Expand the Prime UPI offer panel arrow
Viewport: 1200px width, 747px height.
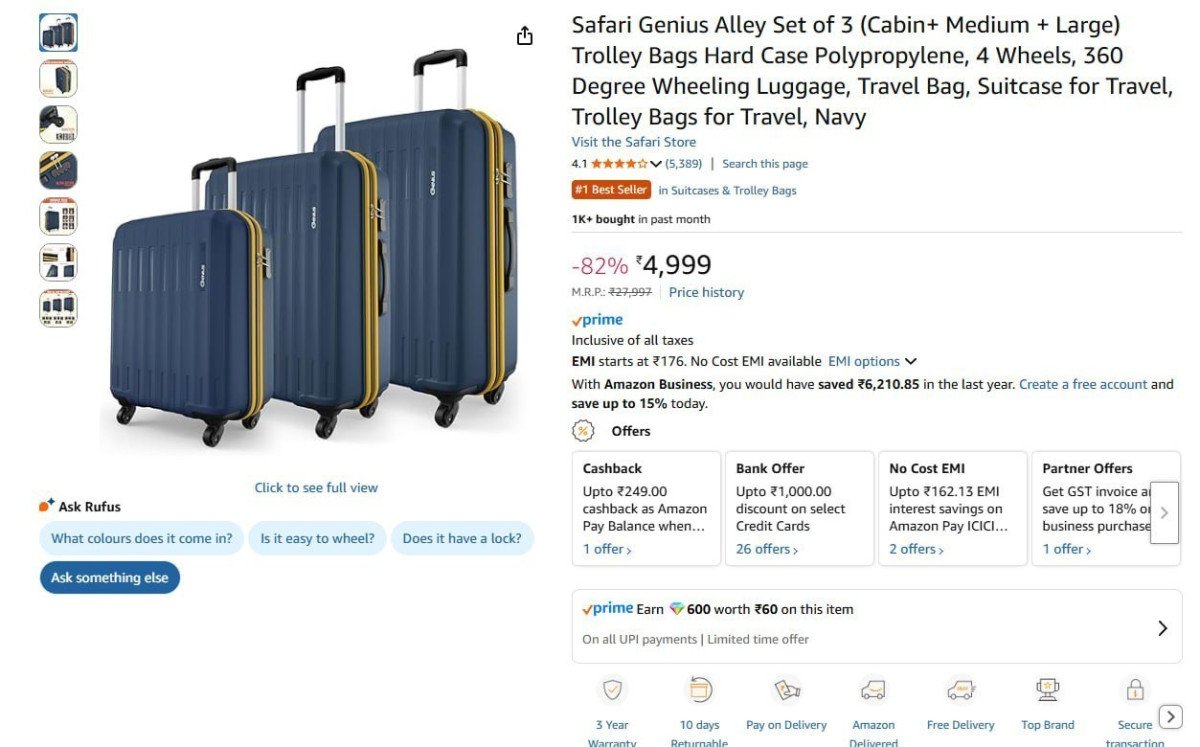tap(1162, 627)
